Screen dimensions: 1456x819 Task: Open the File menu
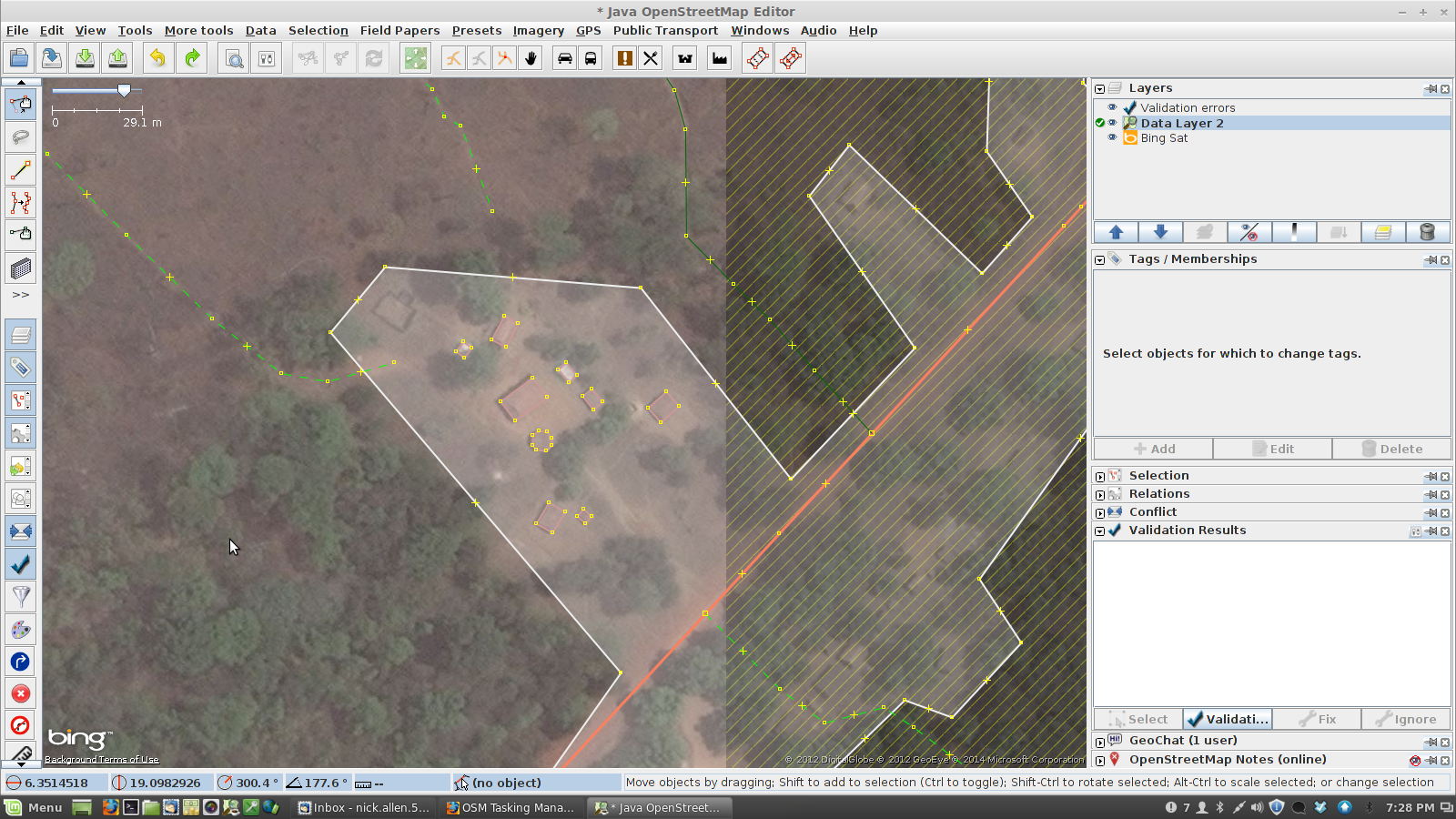point(17,30)
